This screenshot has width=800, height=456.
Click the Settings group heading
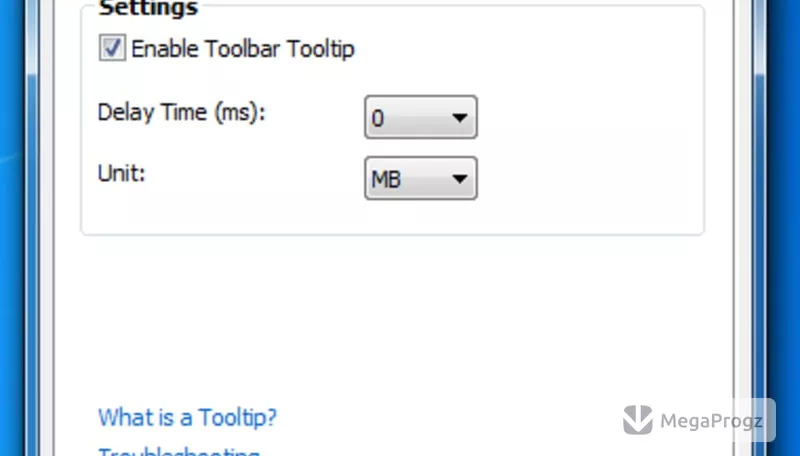tap(148, 8)
